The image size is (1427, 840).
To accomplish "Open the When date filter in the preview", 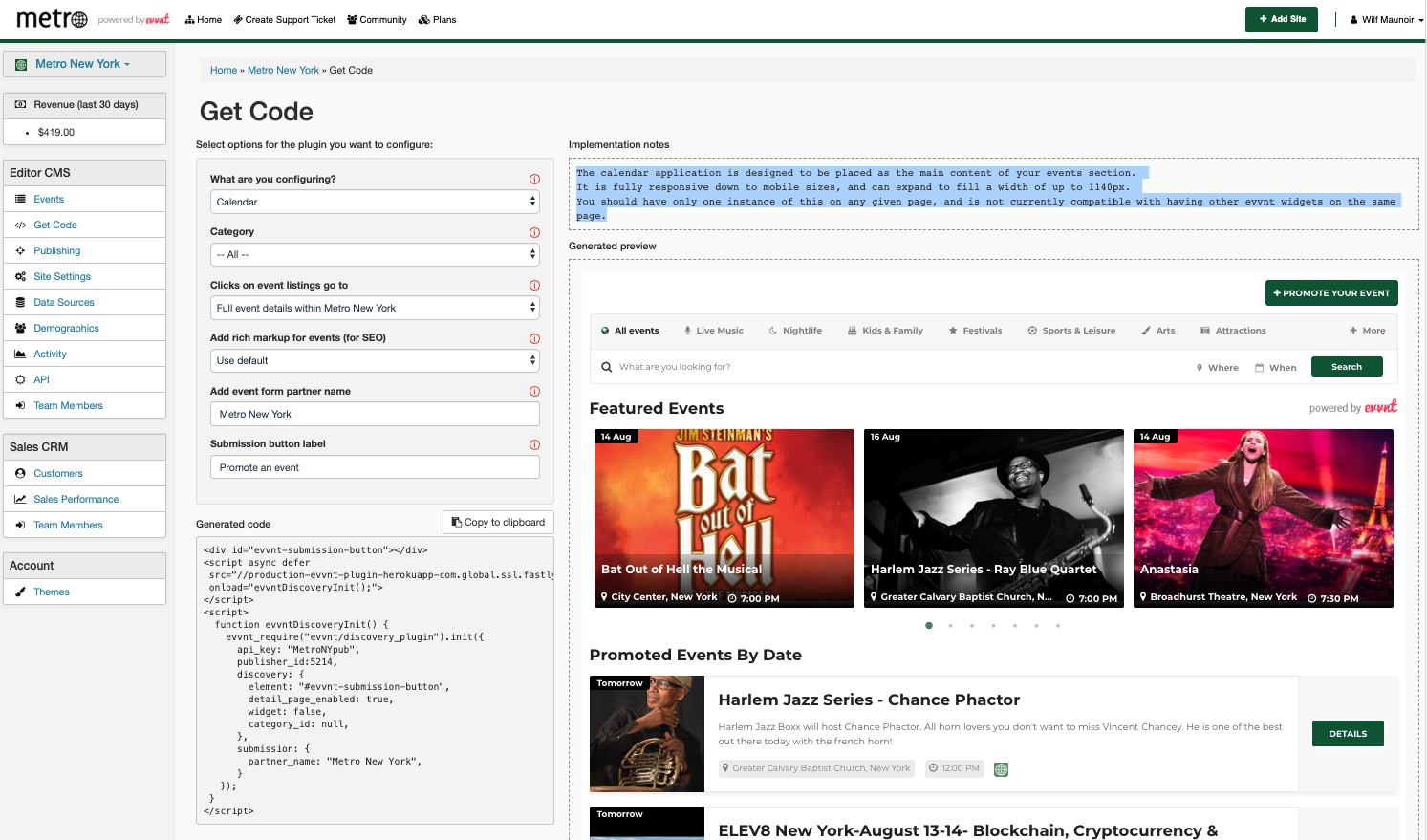I will coord(1276,368).
